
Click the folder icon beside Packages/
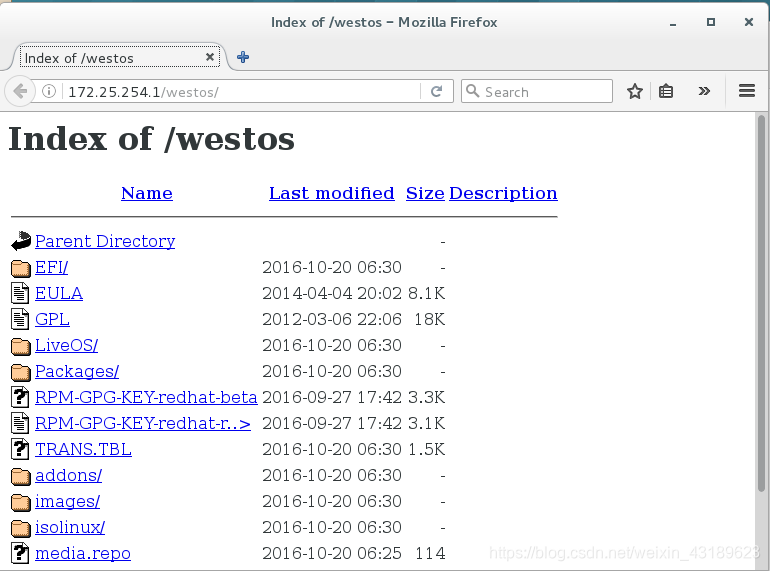click(21, 372)
